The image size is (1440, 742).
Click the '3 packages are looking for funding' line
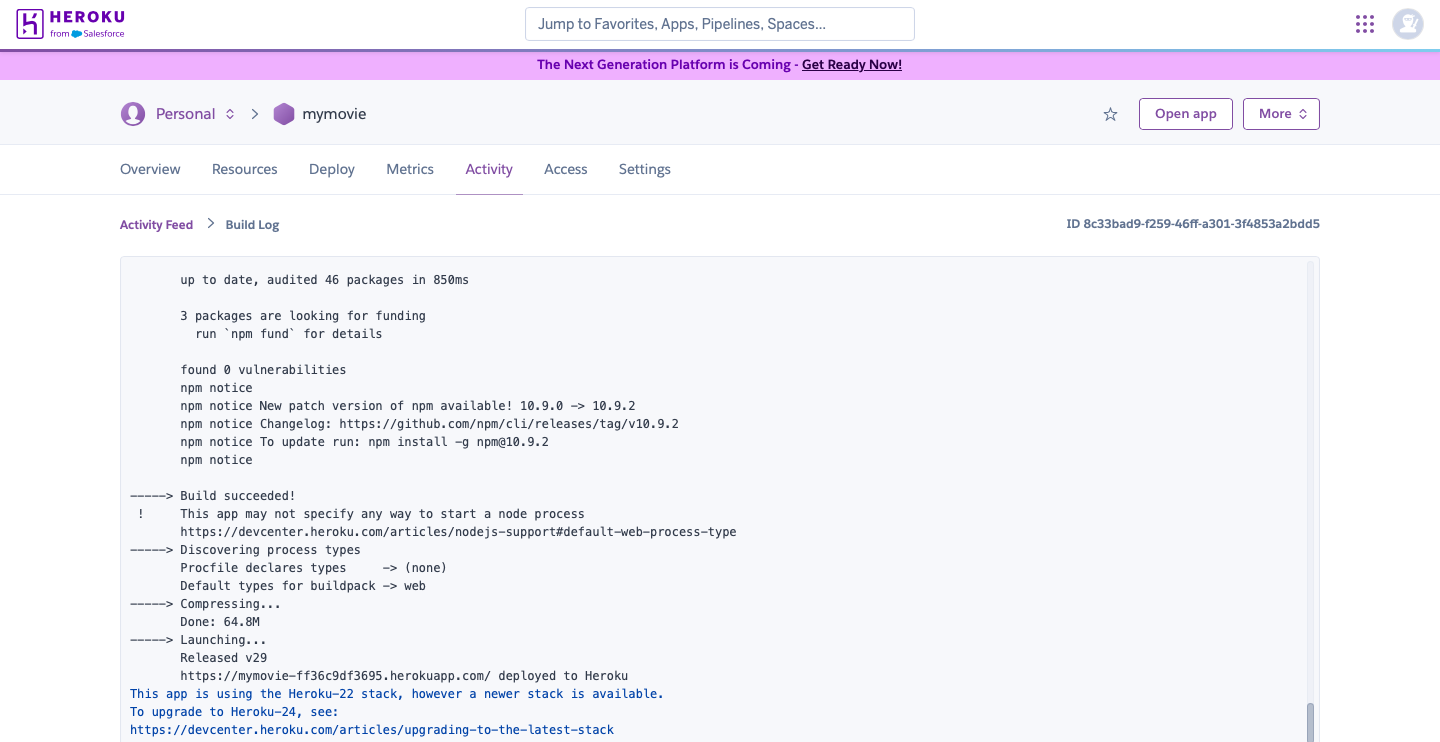coord(303,316)
